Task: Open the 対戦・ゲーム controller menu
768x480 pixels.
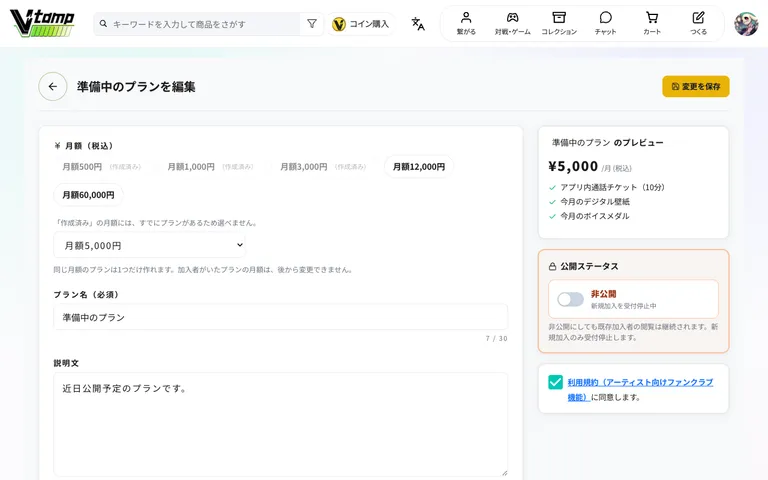Action: (512, 23)
